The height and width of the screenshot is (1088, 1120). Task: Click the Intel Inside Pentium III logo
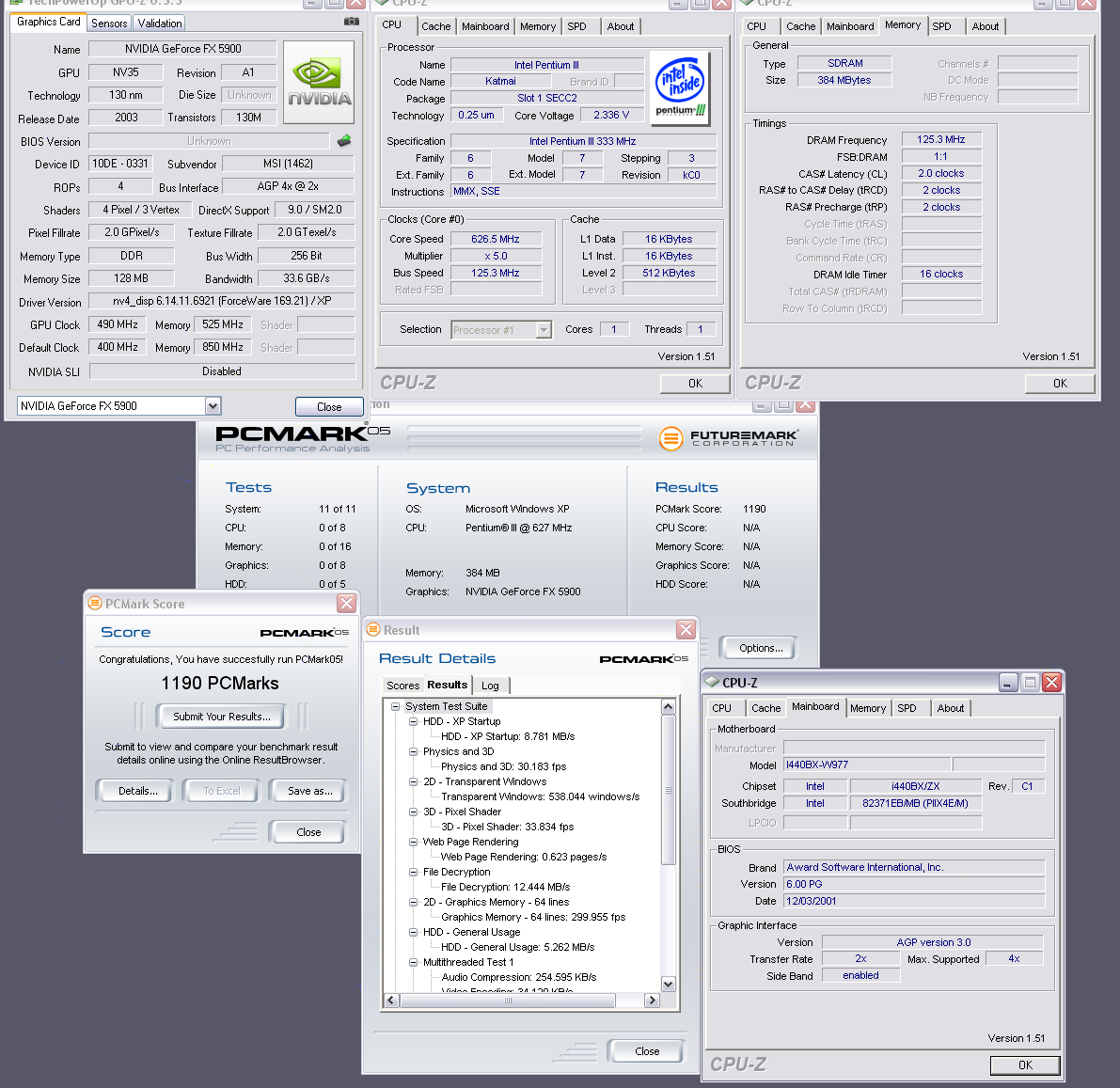[x=682, y=87]
